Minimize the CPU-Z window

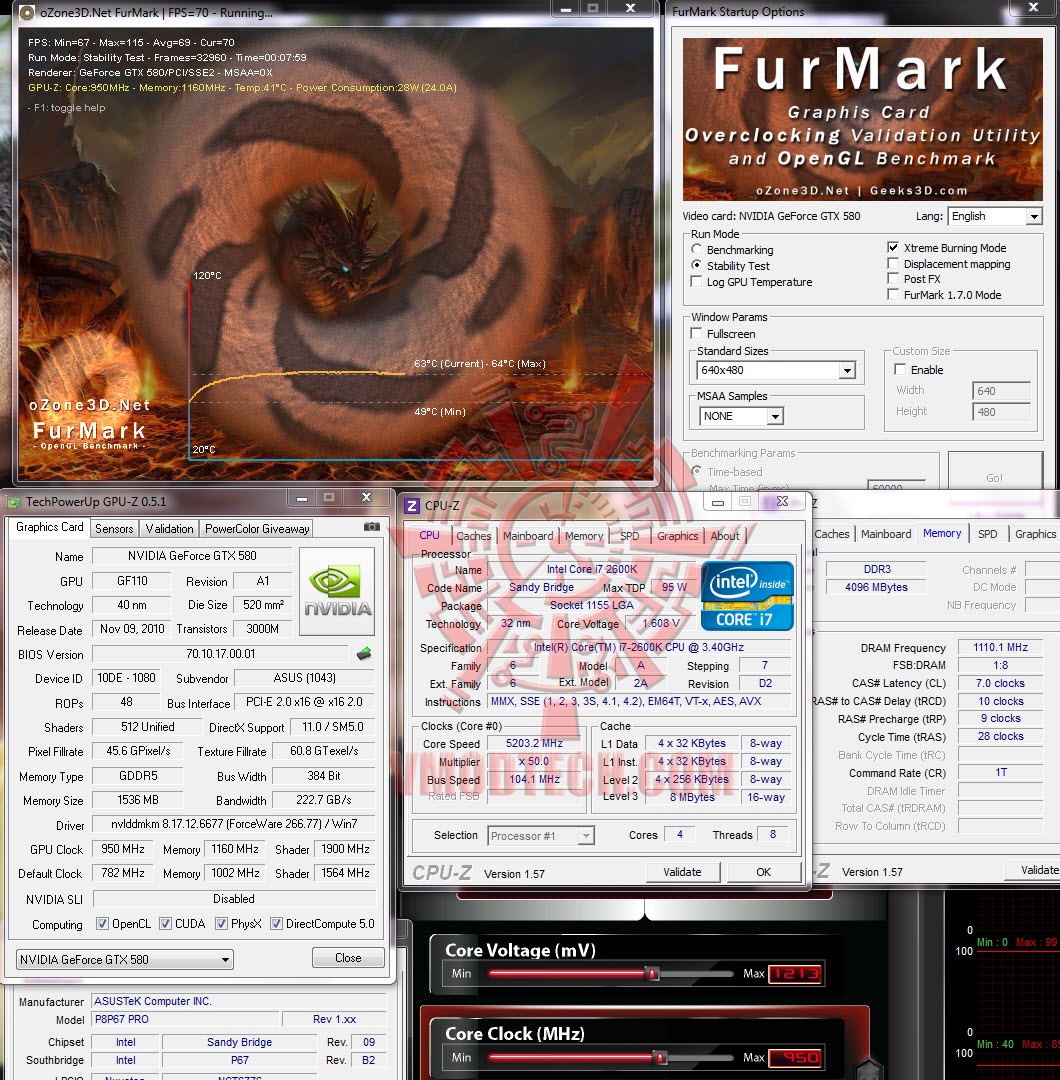coord(718,503)
